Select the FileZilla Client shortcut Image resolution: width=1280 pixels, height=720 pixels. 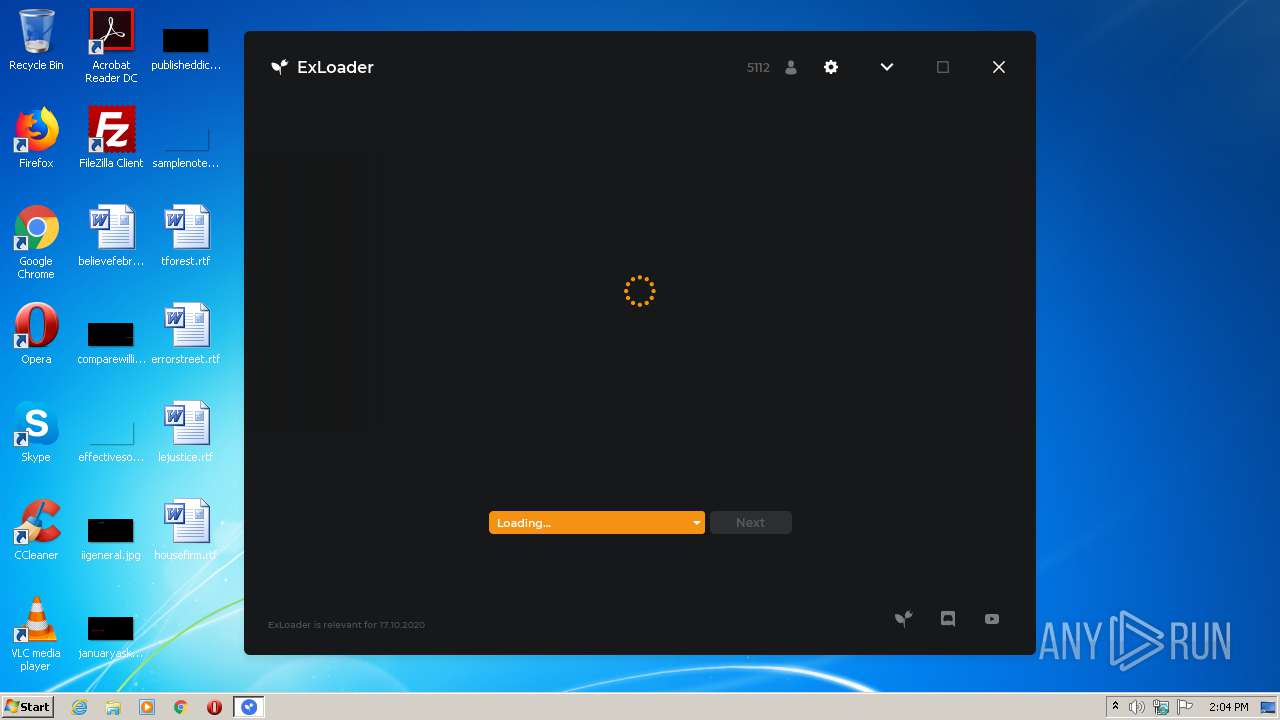(111, 138)
